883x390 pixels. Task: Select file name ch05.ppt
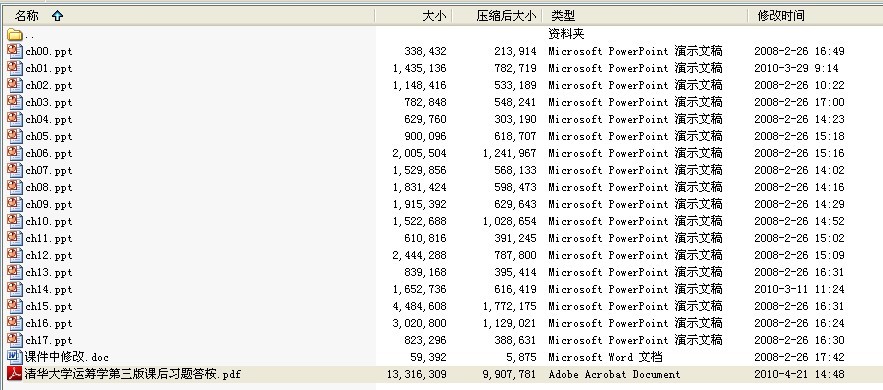(48, 136)
